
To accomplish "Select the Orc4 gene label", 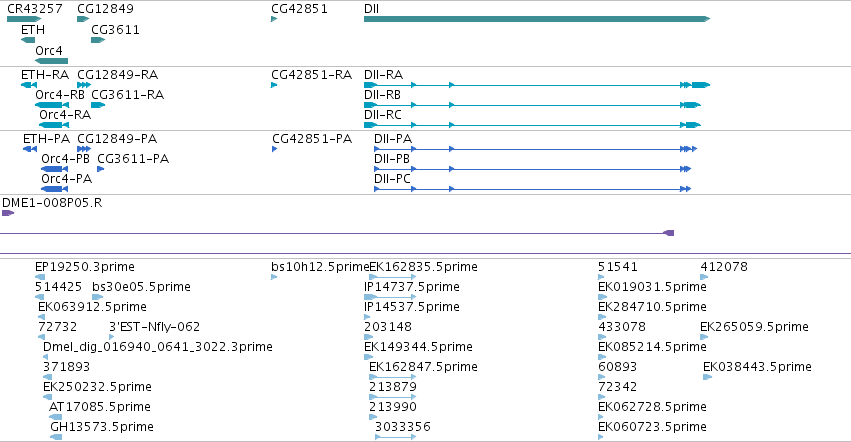I will [49, 50].
